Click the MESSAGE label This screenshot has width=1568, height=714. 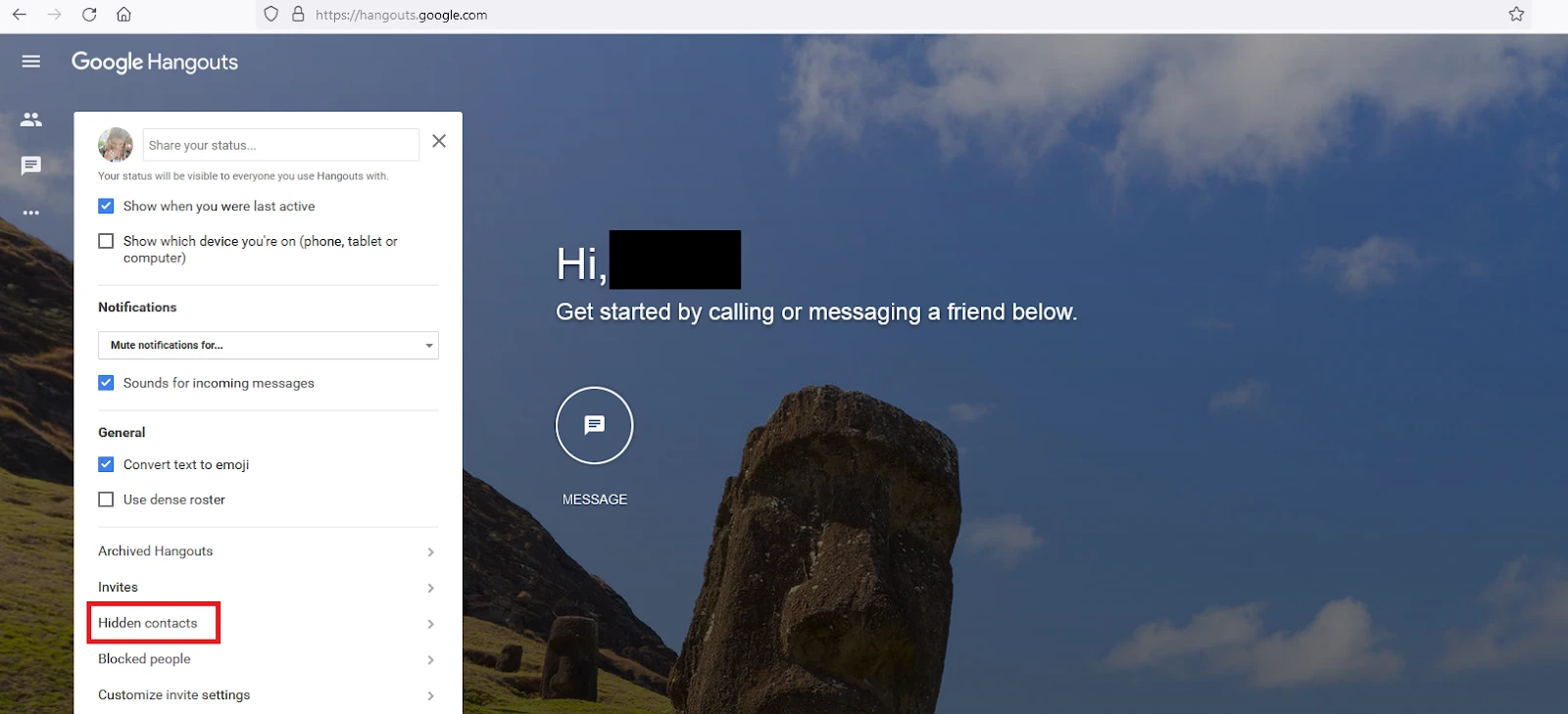click(x=595, y=500)
